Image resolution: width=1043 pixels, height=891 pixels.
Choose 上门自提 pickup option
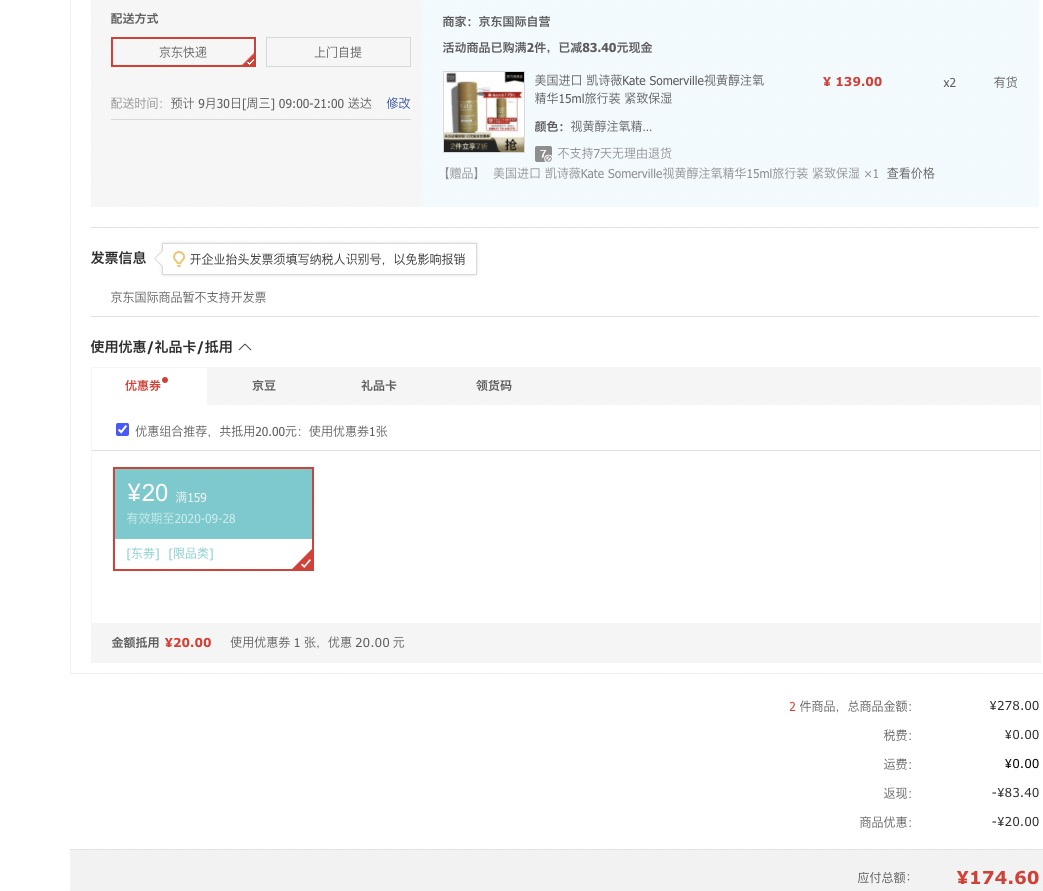click(x=338, y=52)
